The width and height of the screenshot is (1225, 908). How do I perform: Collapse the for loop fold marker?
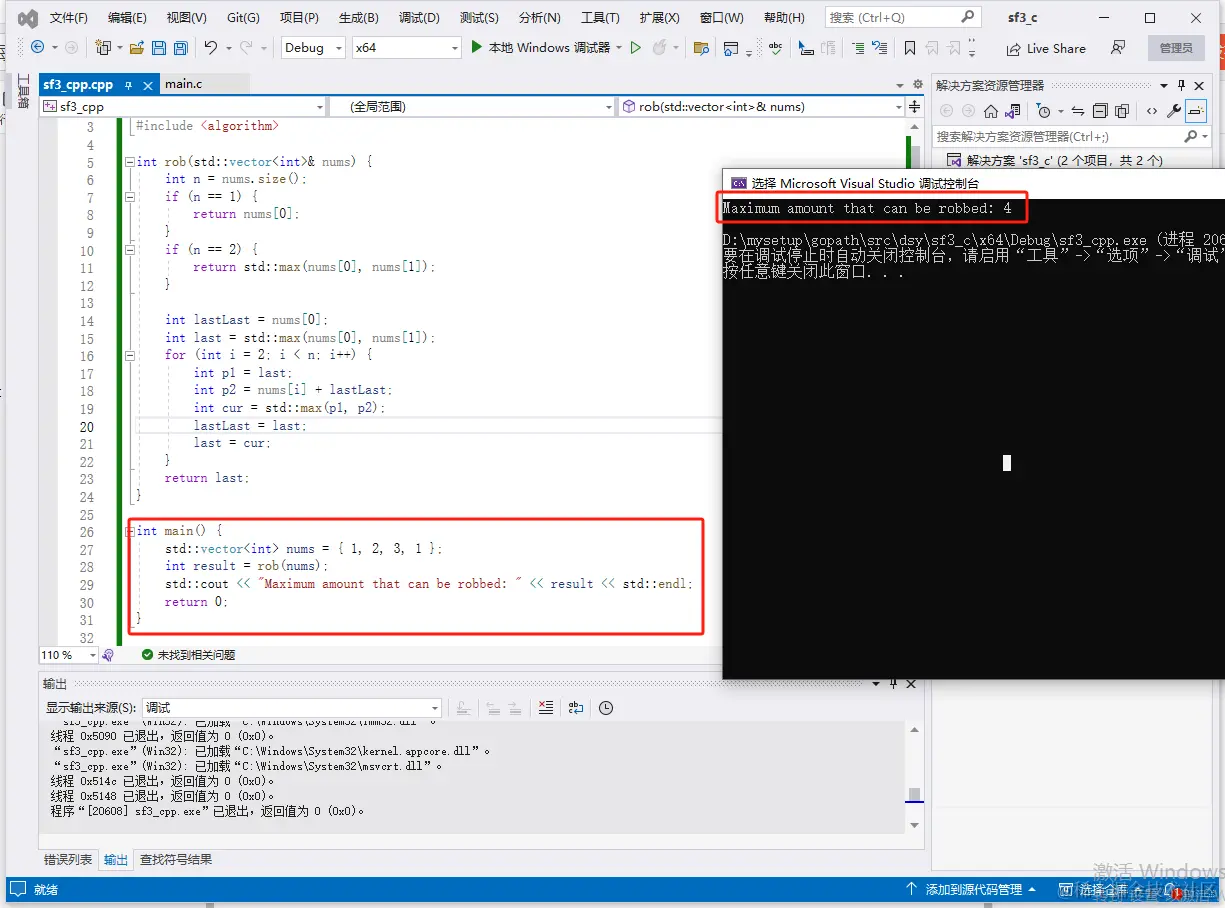[x=129, y=355]
